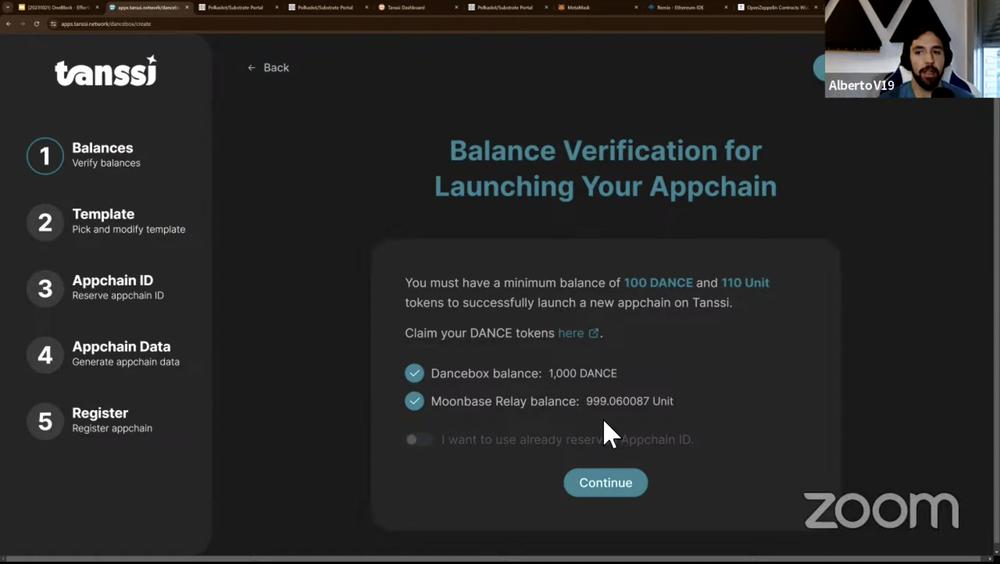Open the tab search dropdown at the tab bar start

(7, 8)
